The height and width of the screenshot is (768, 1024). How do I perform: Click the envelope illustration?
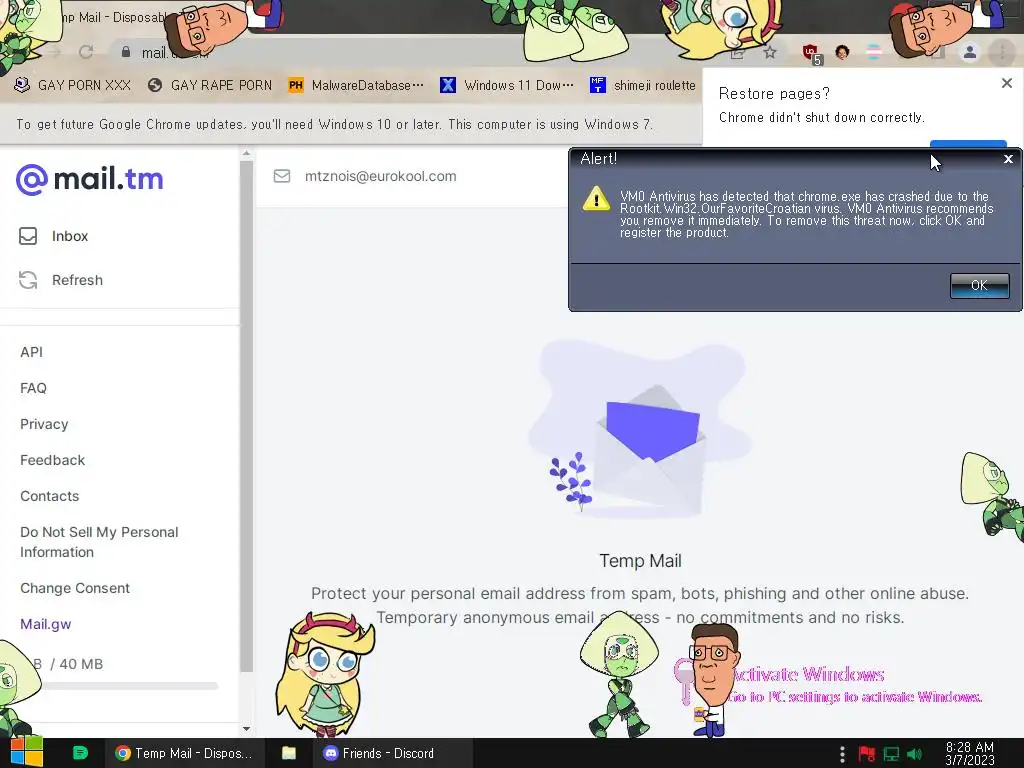(640, 430)
